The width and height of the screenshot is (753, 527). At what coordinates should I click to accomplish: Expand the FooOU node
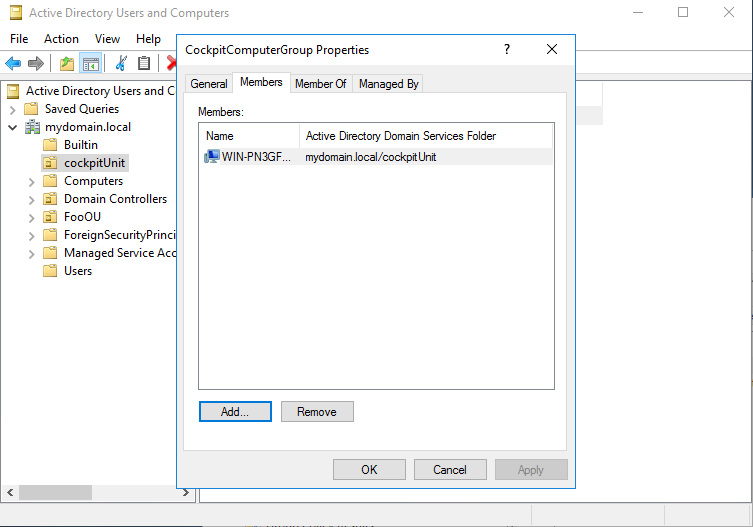click(x=31, y=218)
